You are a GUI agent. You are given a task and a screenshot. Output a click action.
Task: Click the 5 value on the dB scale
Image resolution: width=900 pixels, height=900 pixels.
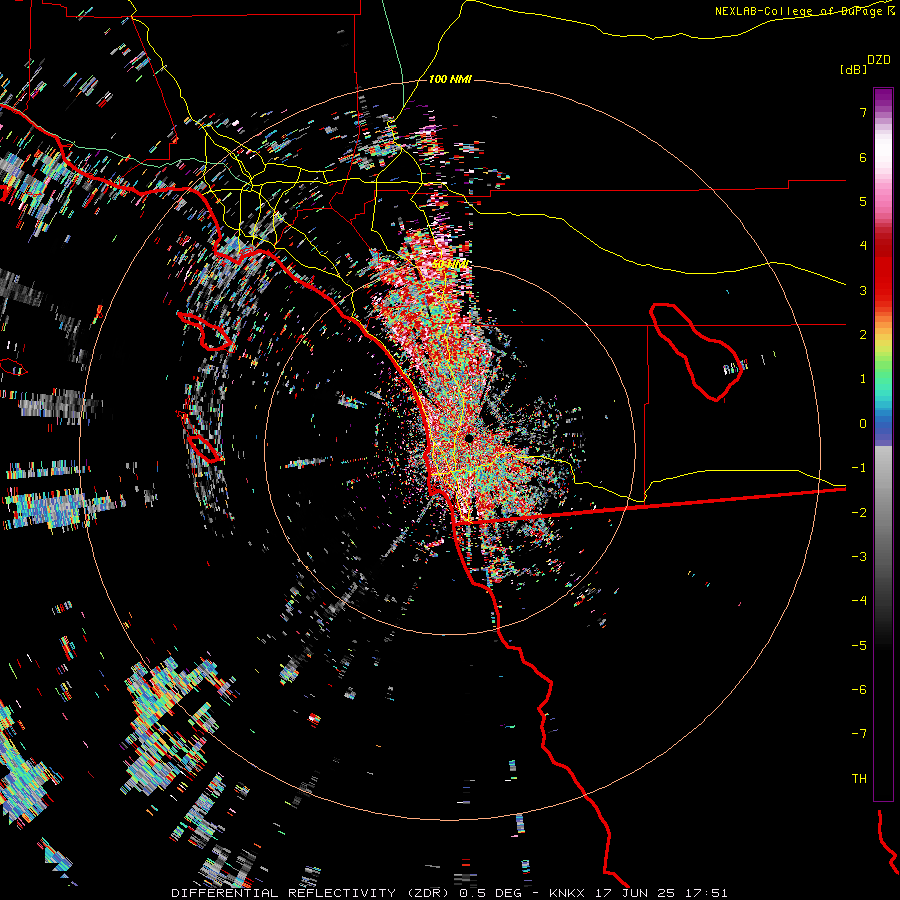coord(863,201)
